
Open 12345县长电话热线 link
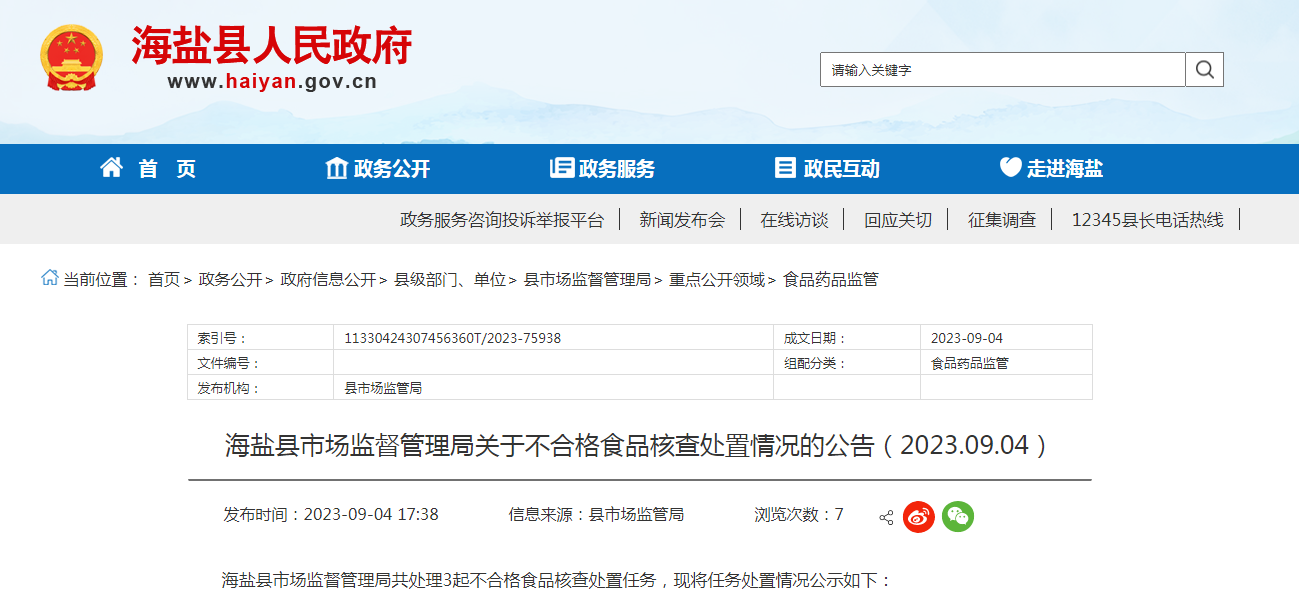click(x=1147, y=220)
